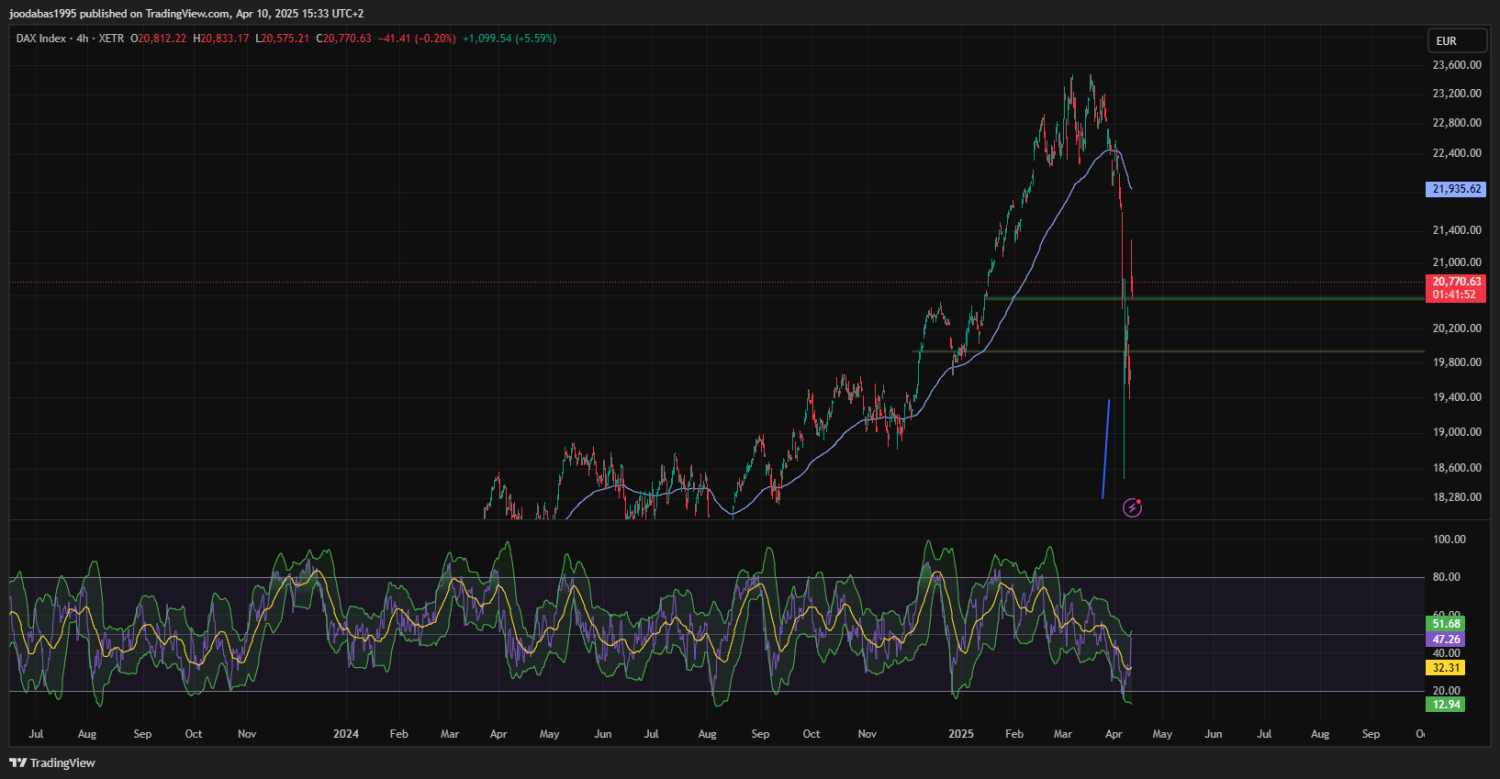1500x779 pixels.
Task: Click the 4h timeframe in chart legend
Action: coord(83,38)
